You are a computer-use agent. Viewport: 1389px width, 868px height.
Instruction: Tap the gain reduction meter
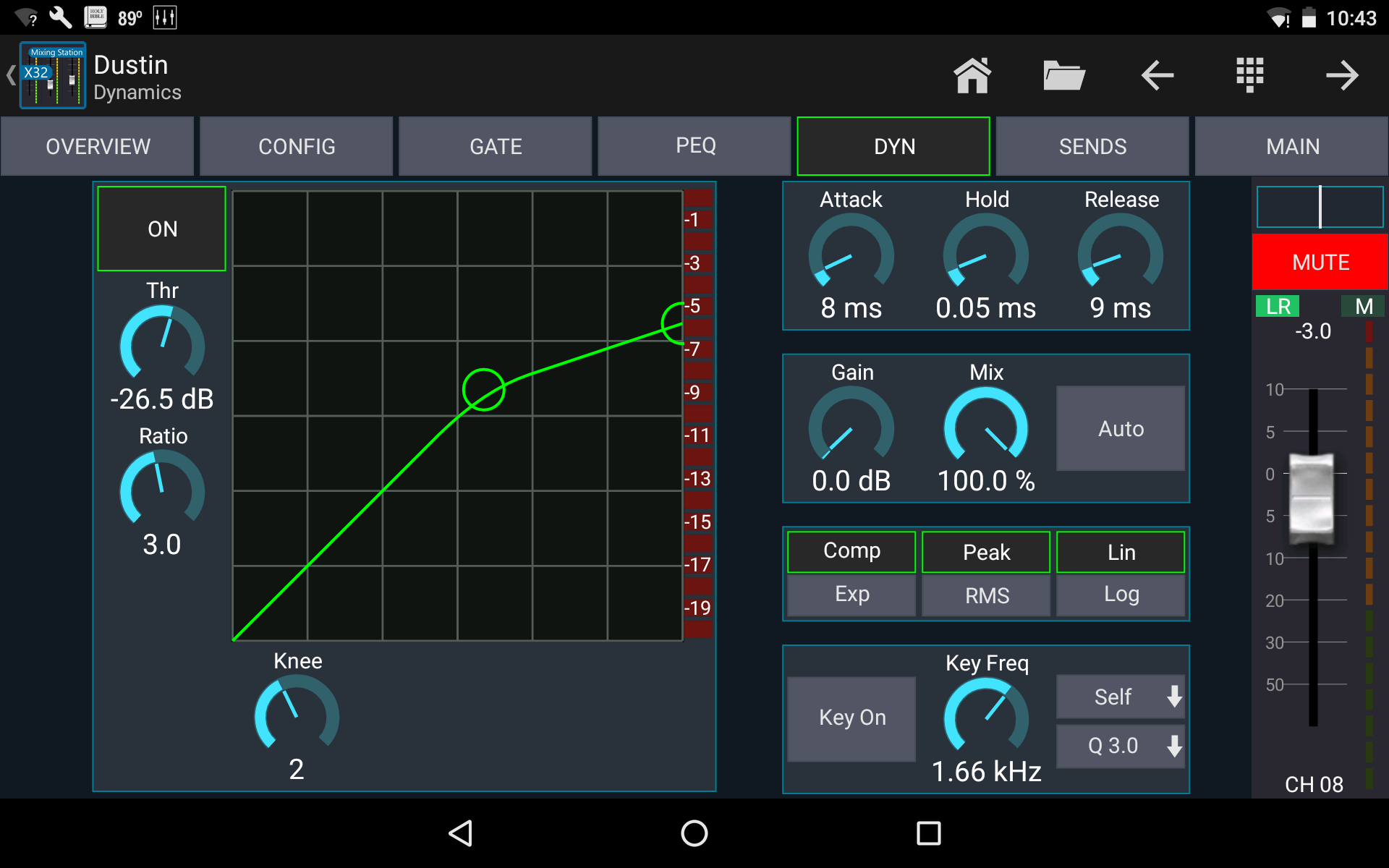[698, 414]
